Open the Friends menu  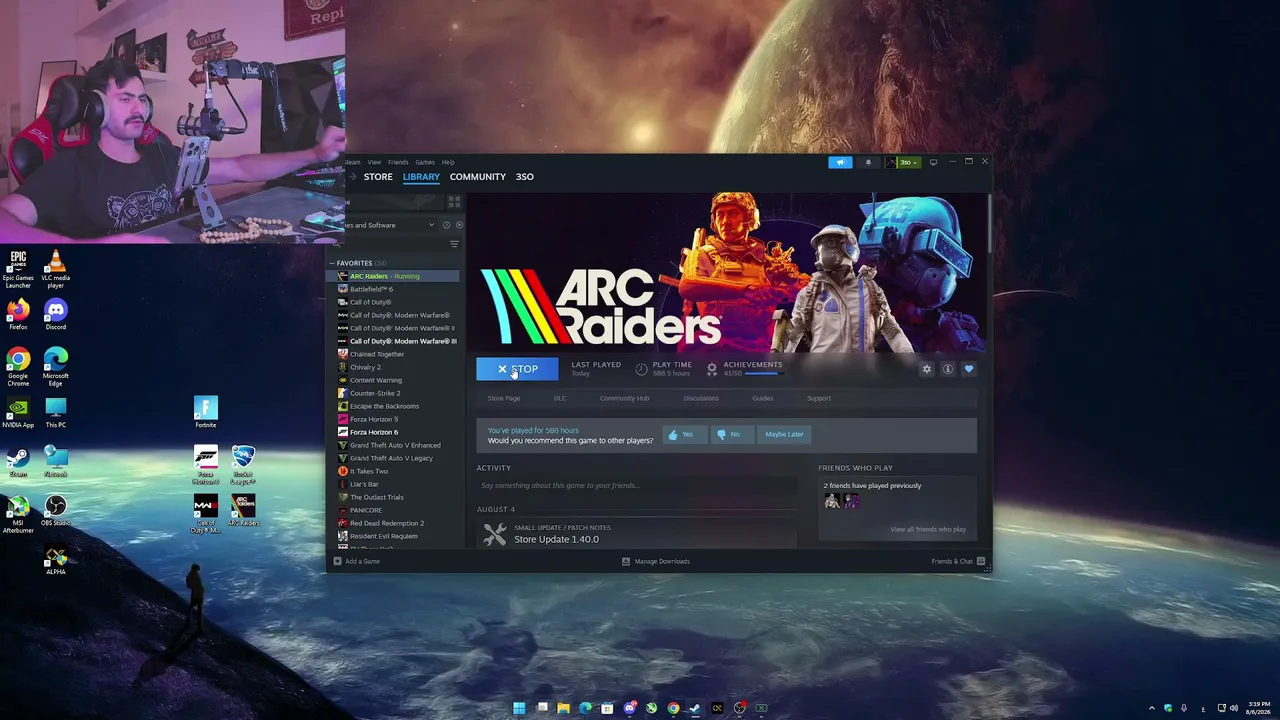[398, 162]
